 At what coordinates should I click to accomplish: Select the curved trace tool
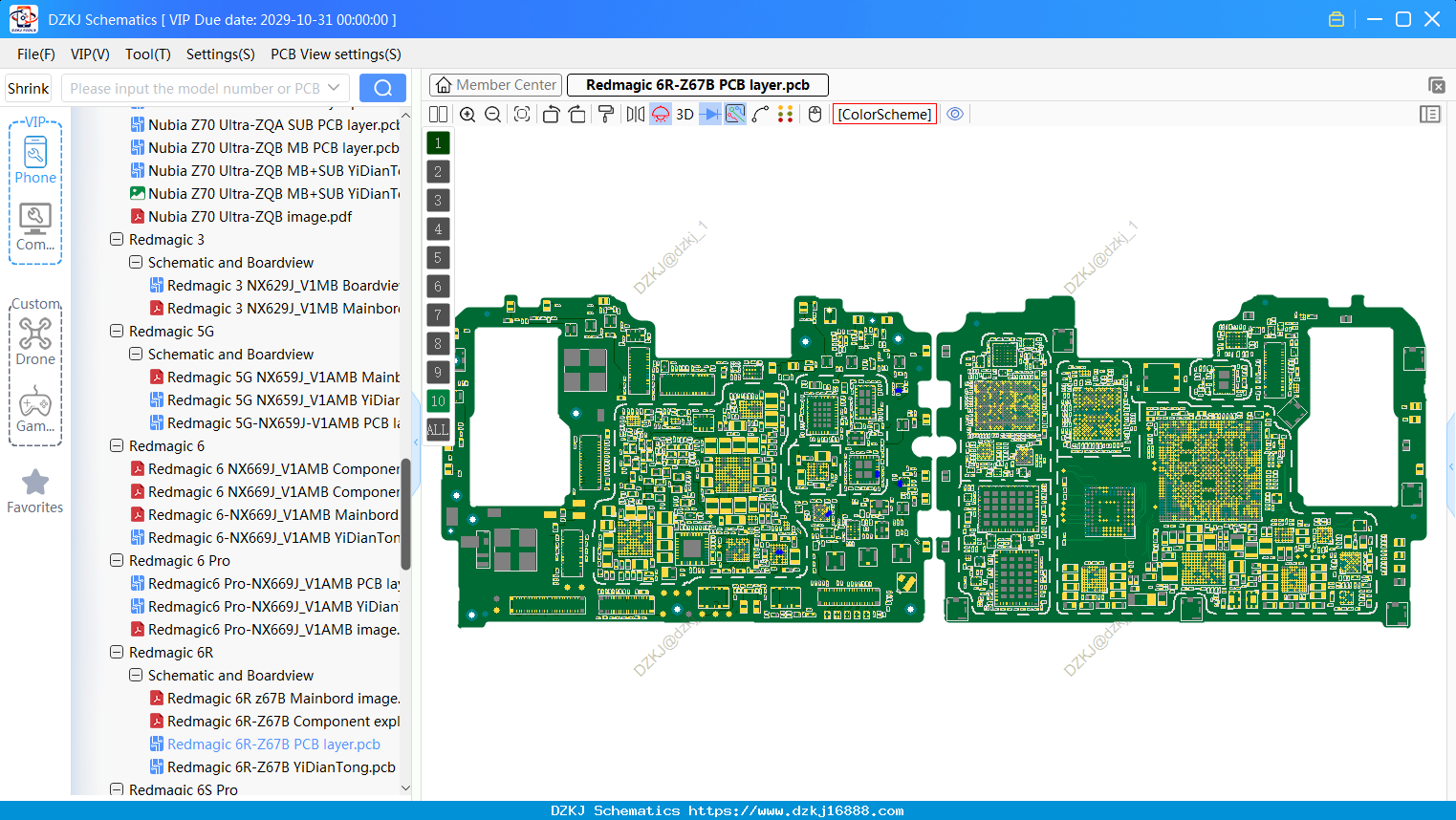coord(760,114)
